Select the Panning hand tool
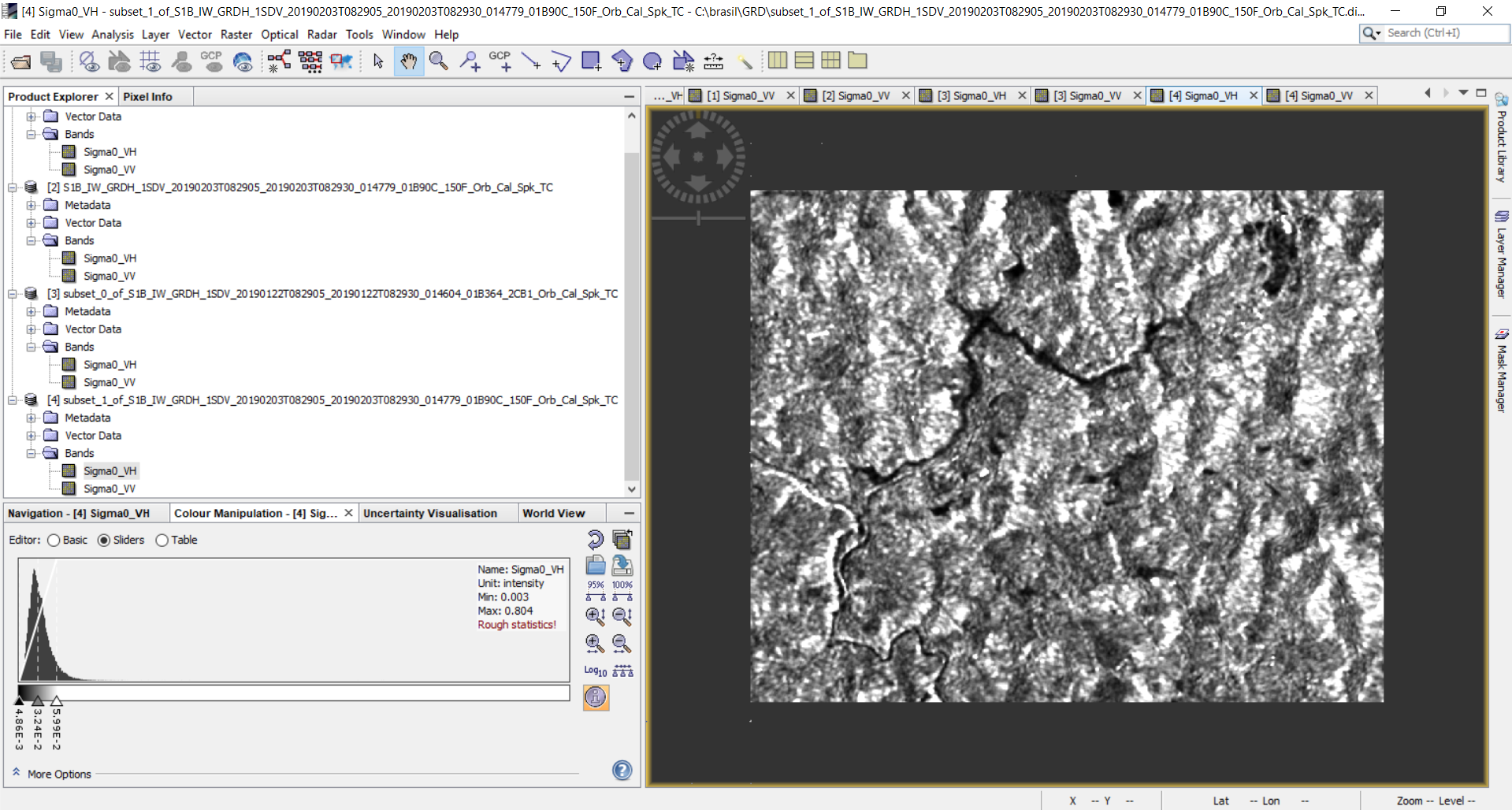 (x=408, y=61)
